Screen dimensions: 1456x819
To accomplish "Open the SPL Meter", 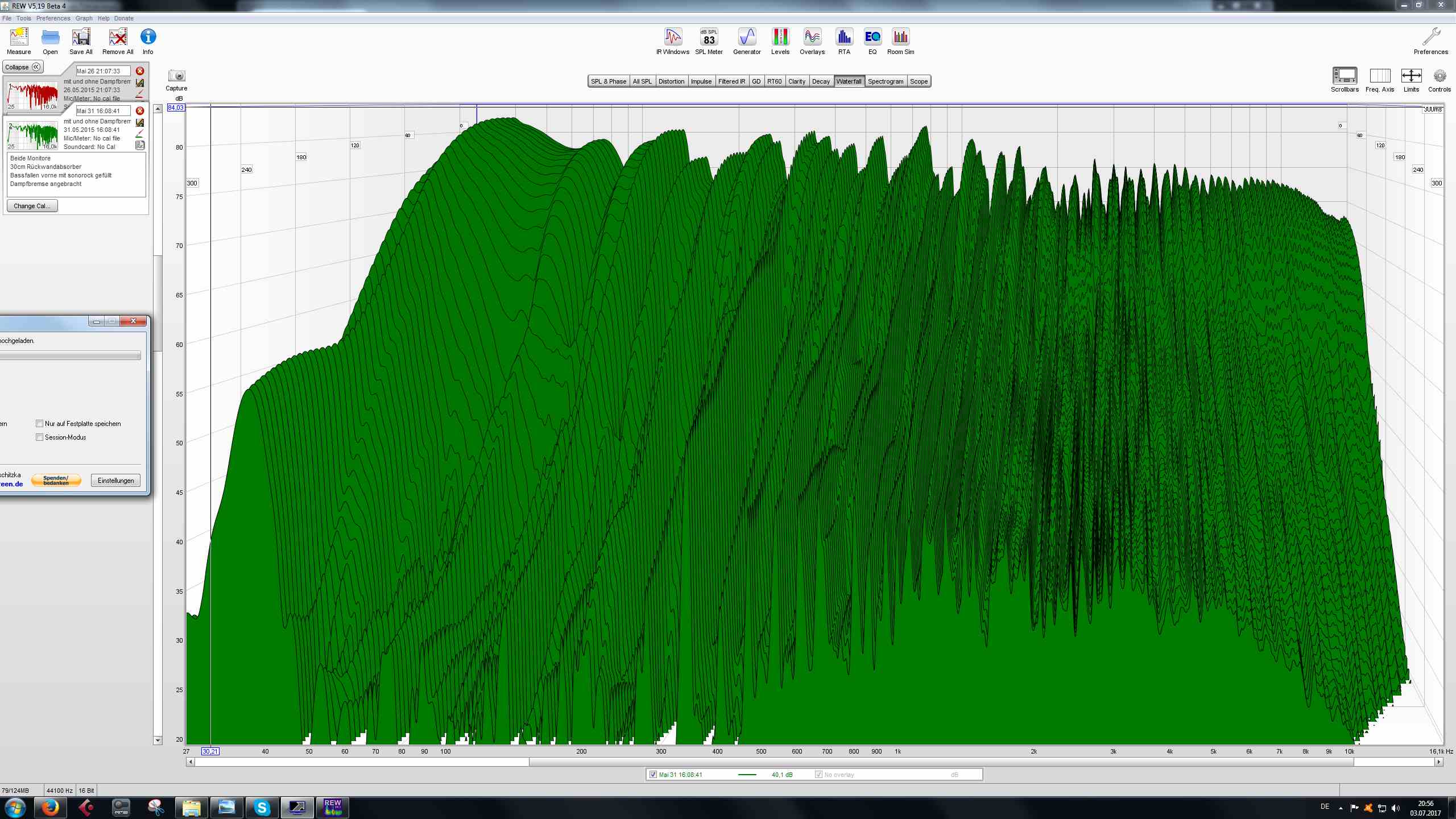I will coord(709,37).
